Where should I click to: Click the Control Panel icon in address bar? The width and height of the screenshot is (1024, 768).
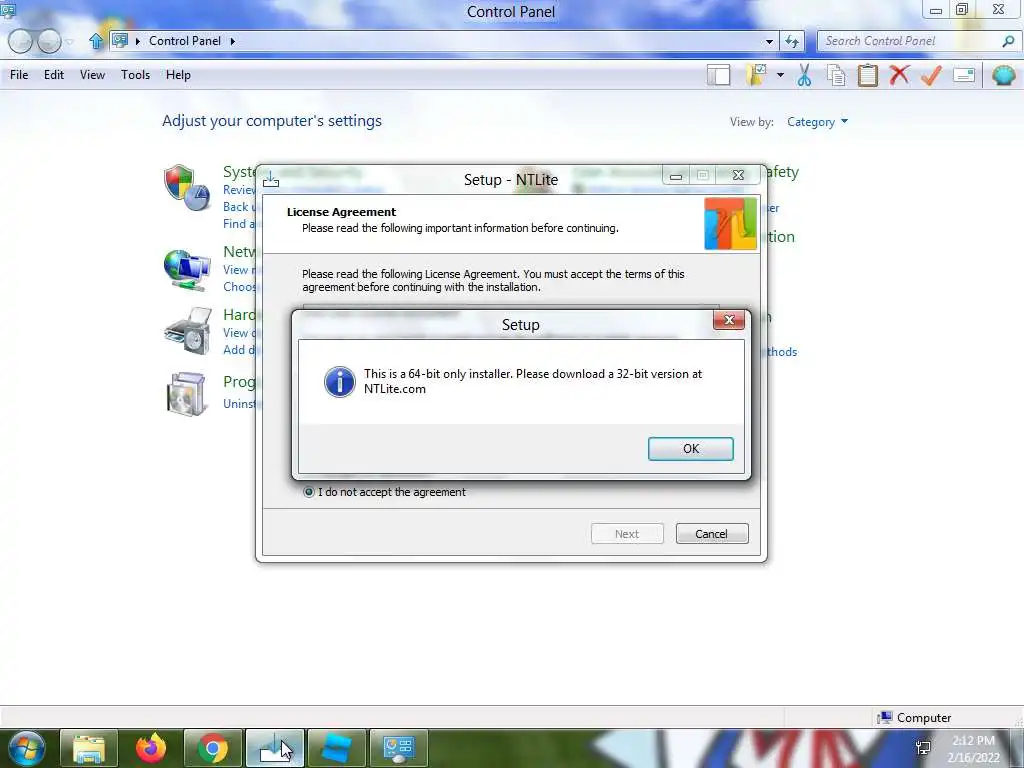click(120, 40)
